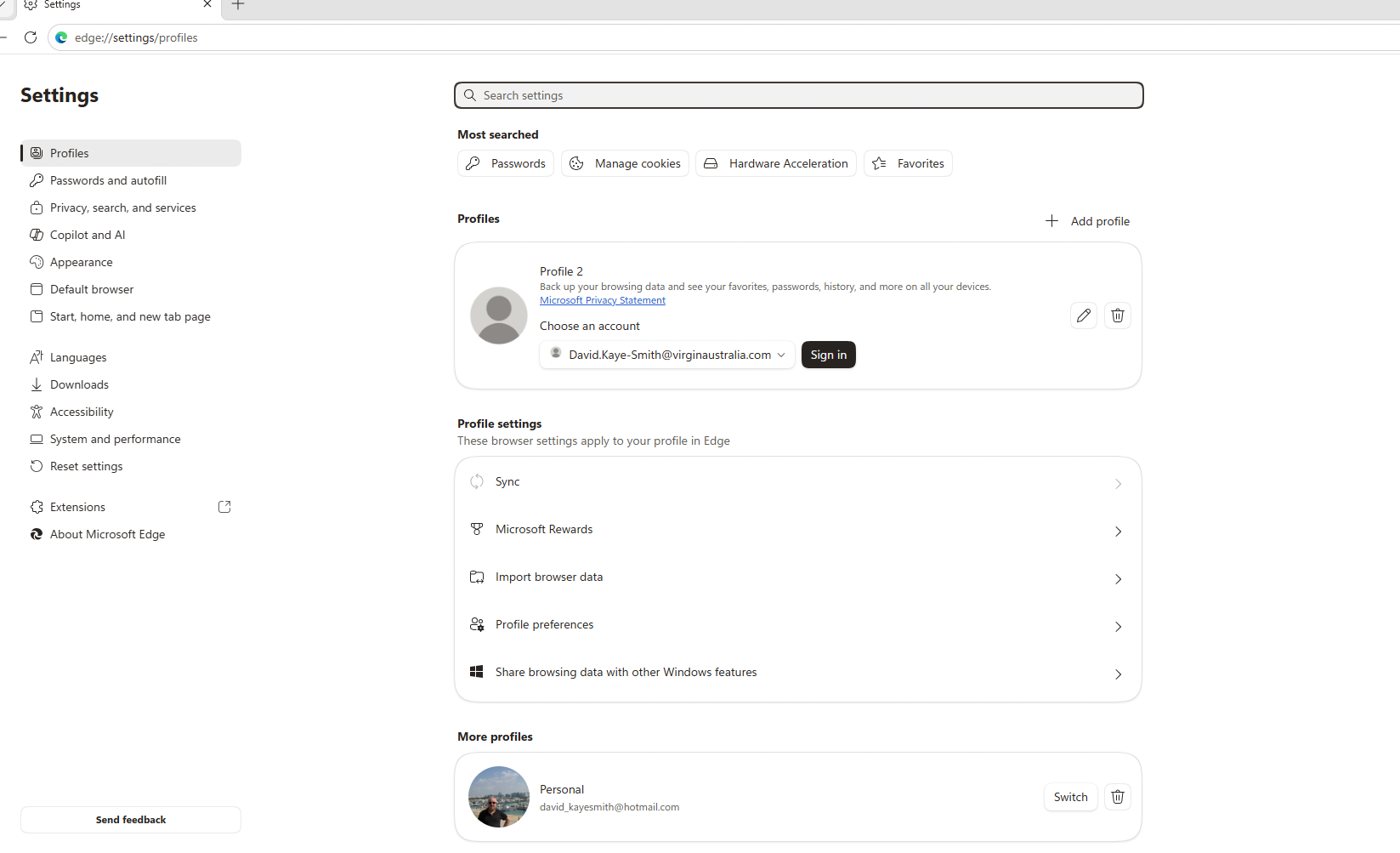The width and height of the screenshot is (1400, 853).
Task: Expand the Sync settings row
Action: point(798,482)
